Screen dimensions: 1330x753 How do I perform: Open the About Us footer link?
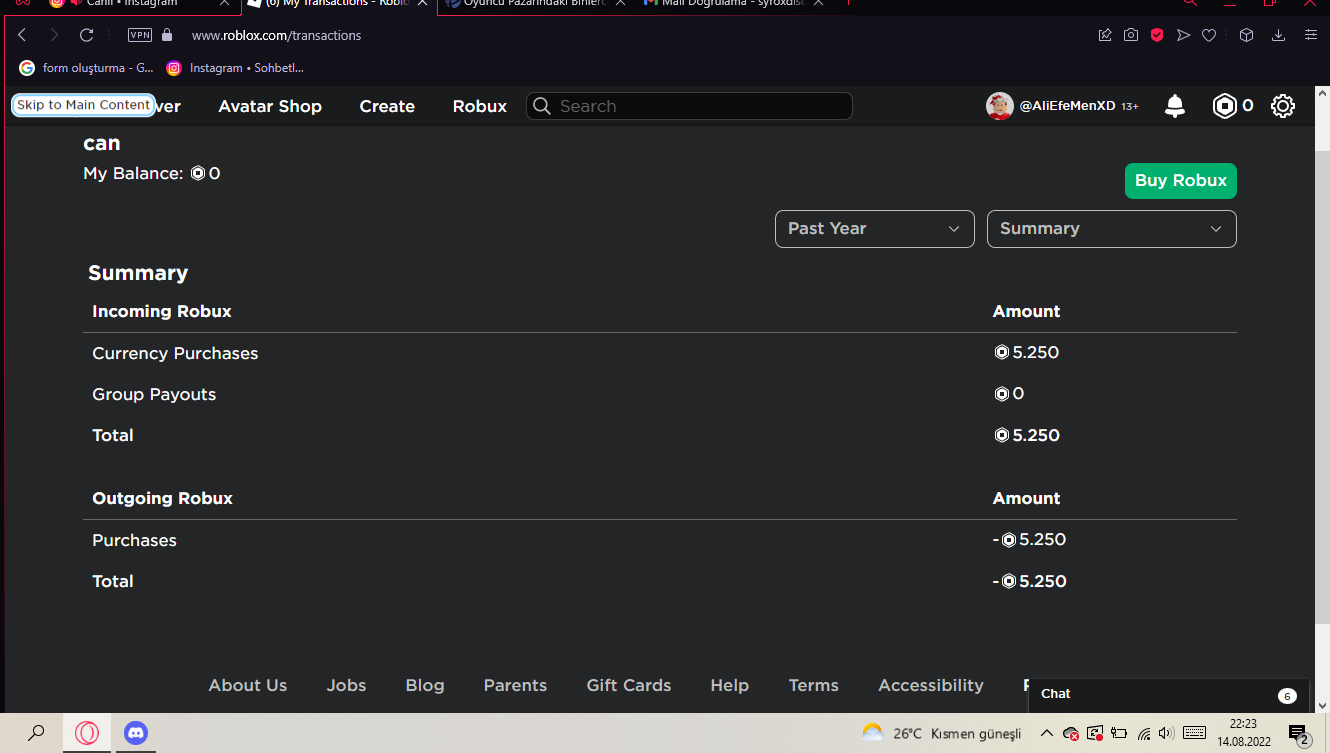248,685
